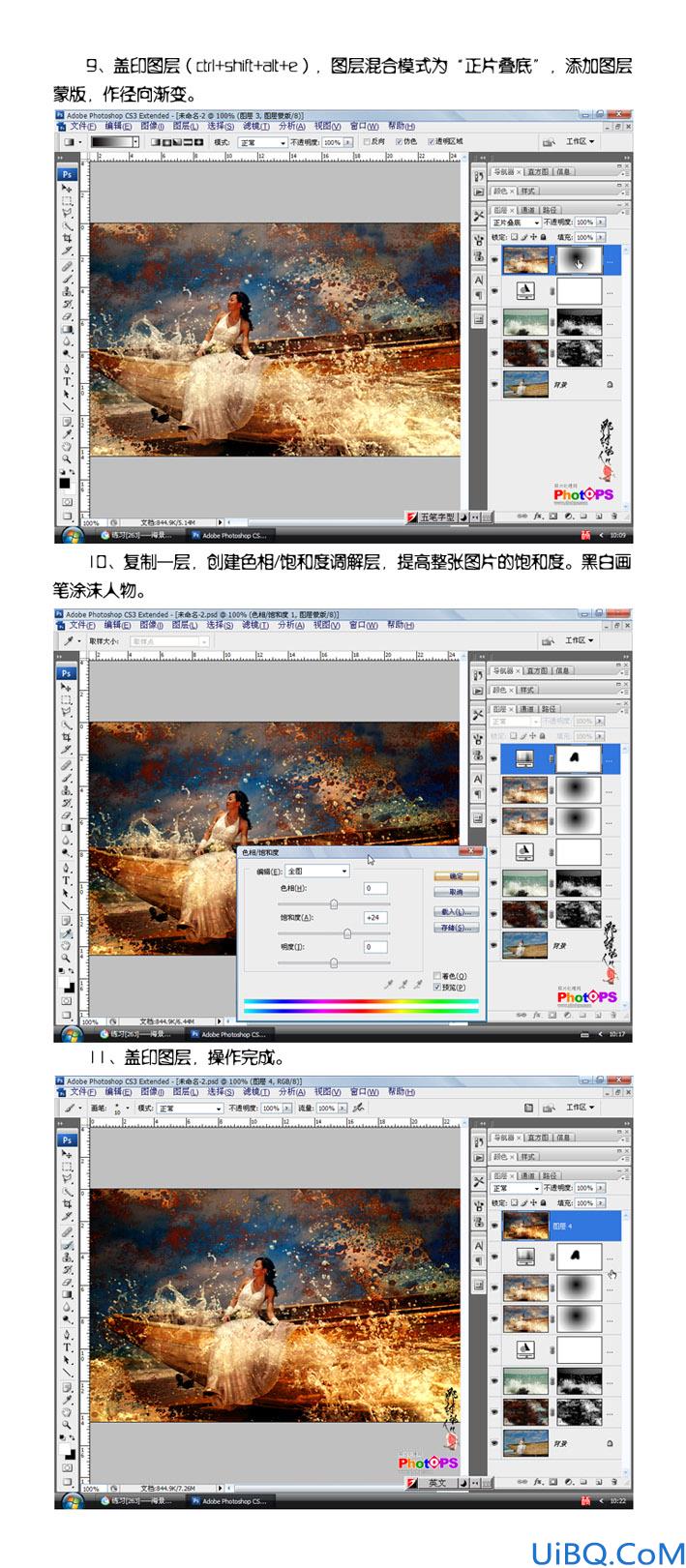Click layer style fx icon in step 9 Layers panel

tap(538, 516)
